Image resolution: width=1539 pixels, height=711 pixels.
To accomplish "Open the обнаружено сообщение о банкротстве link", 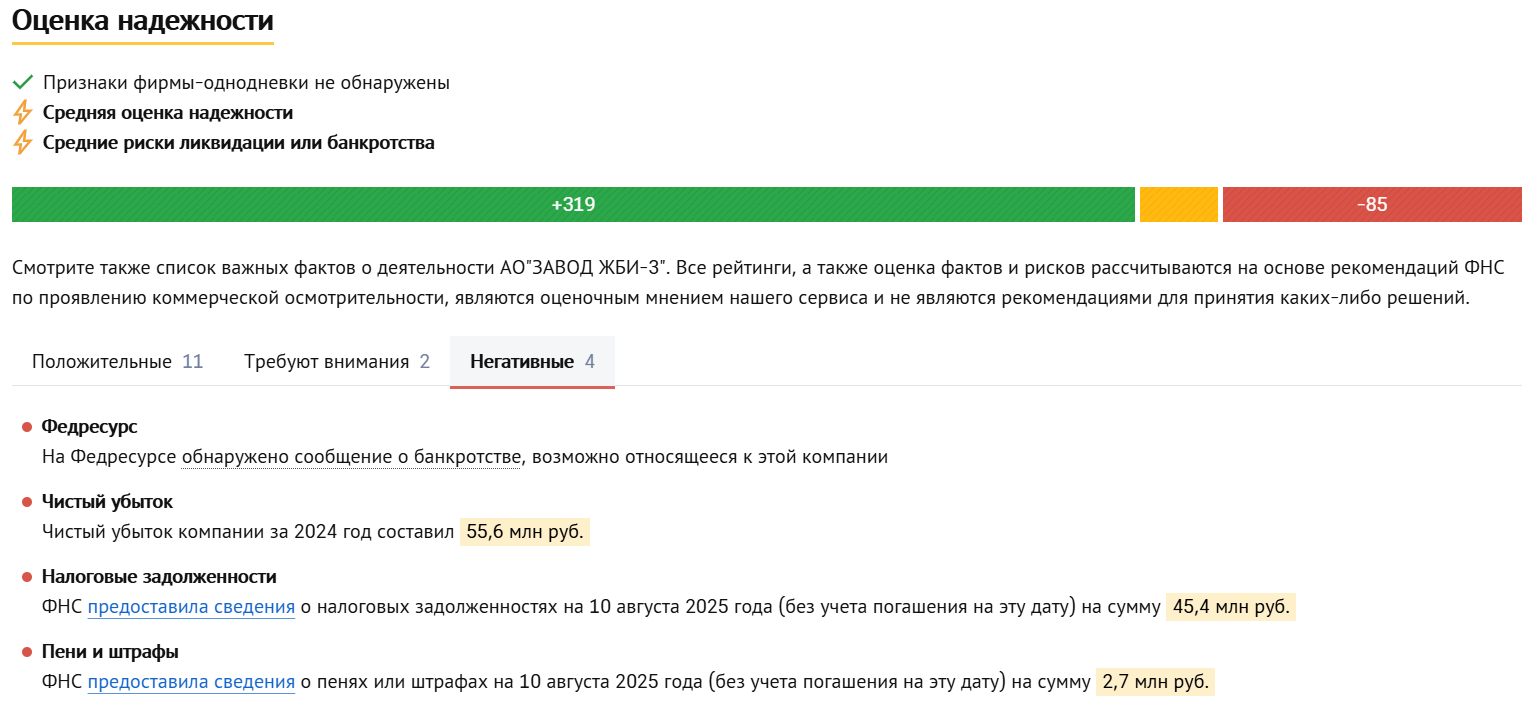I will 351,457.
